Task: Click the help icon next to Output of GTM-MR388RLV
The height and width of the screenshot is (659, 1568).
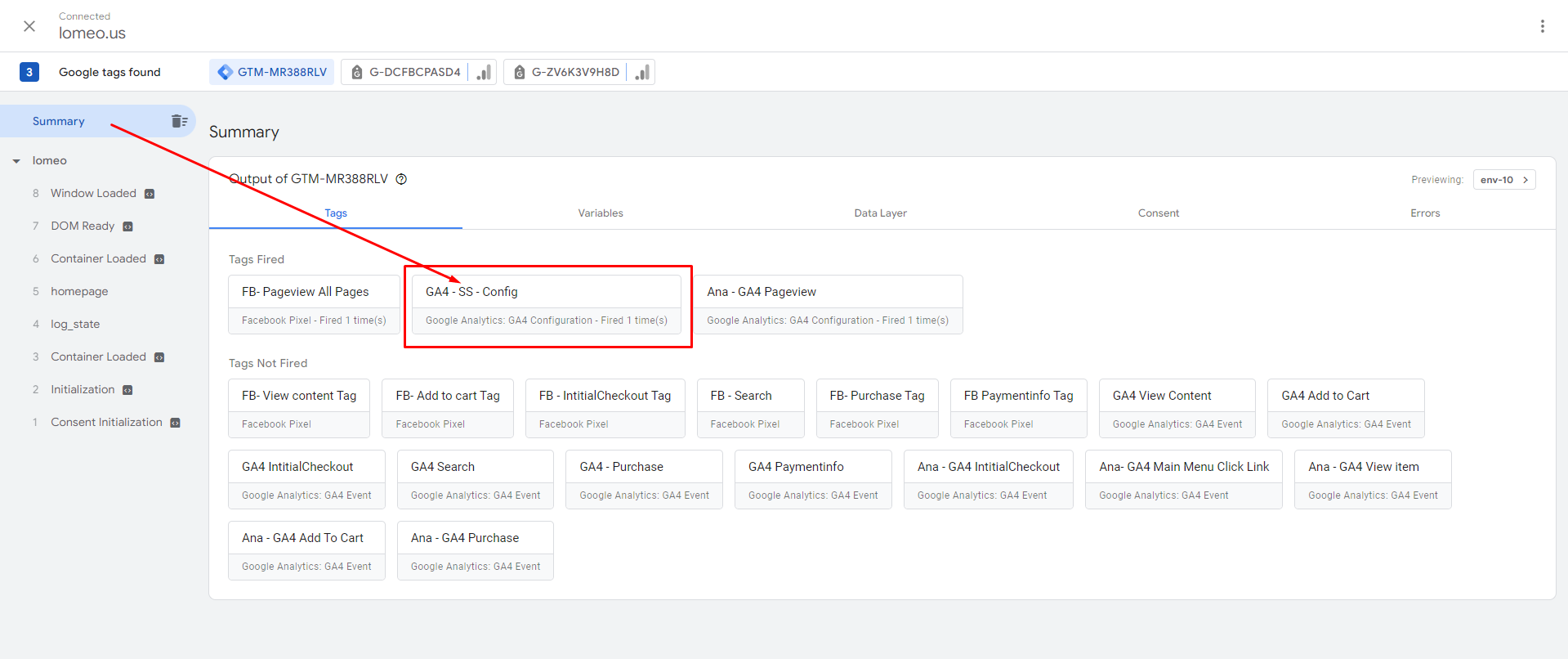Action: tap(401, 179)
